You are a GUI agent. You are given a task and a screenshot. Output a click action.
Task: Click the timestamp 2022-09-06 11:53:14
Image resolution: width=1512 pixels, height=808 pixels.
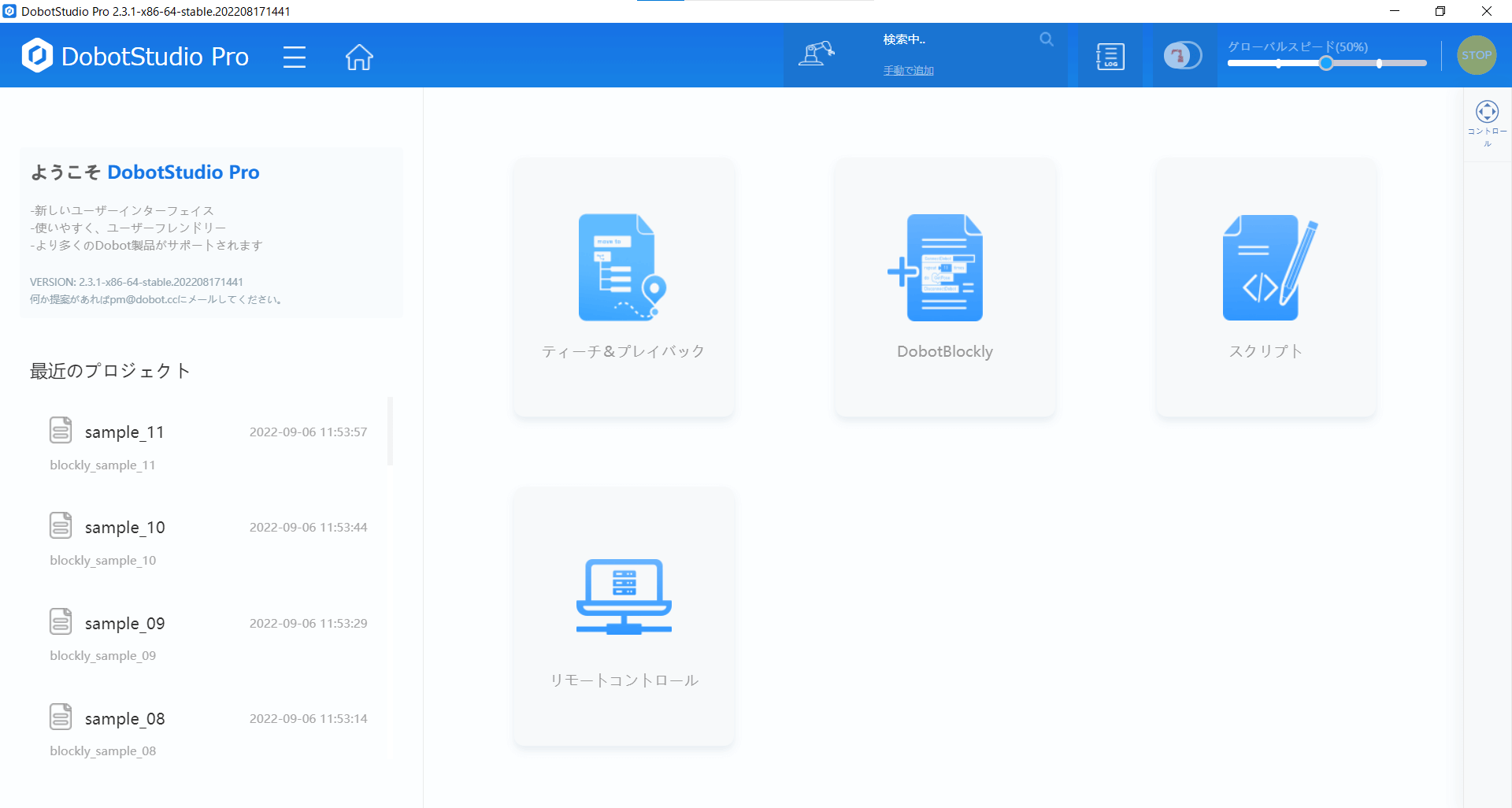point(308,719)
